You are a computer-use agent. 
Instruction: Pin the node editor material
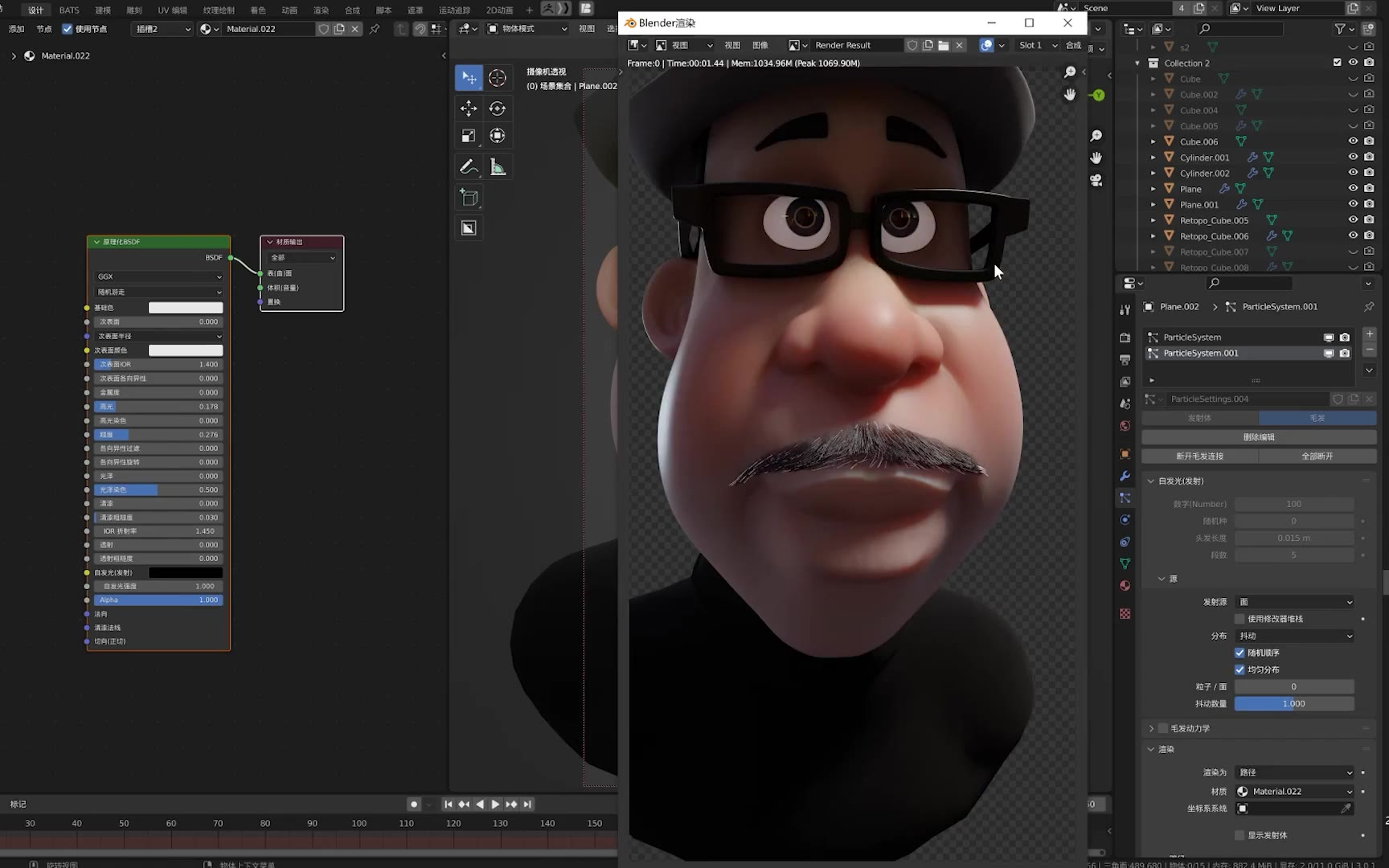pos(375,29)
